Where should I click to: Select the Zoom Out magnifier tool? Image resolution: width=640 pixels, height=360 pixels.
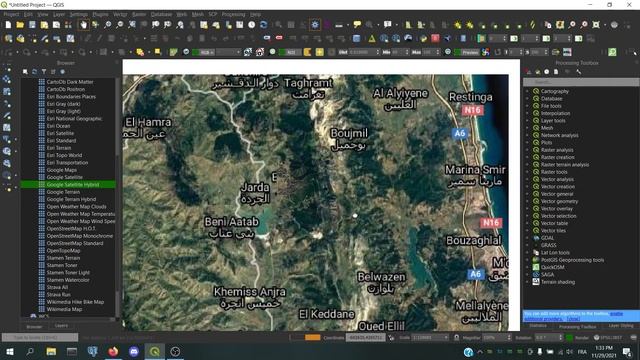click(x=120, y=25)
